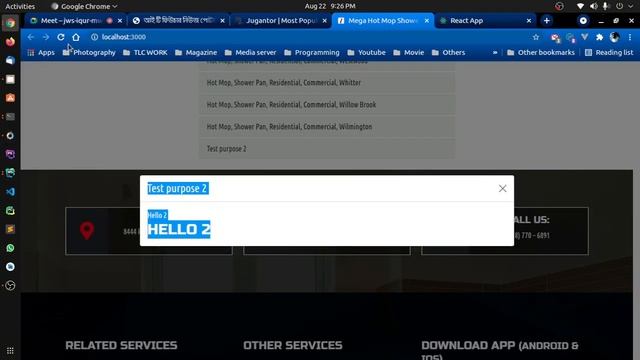Click the small Hello 2 text
Screen dimensions: 640x360
(157, 215)
